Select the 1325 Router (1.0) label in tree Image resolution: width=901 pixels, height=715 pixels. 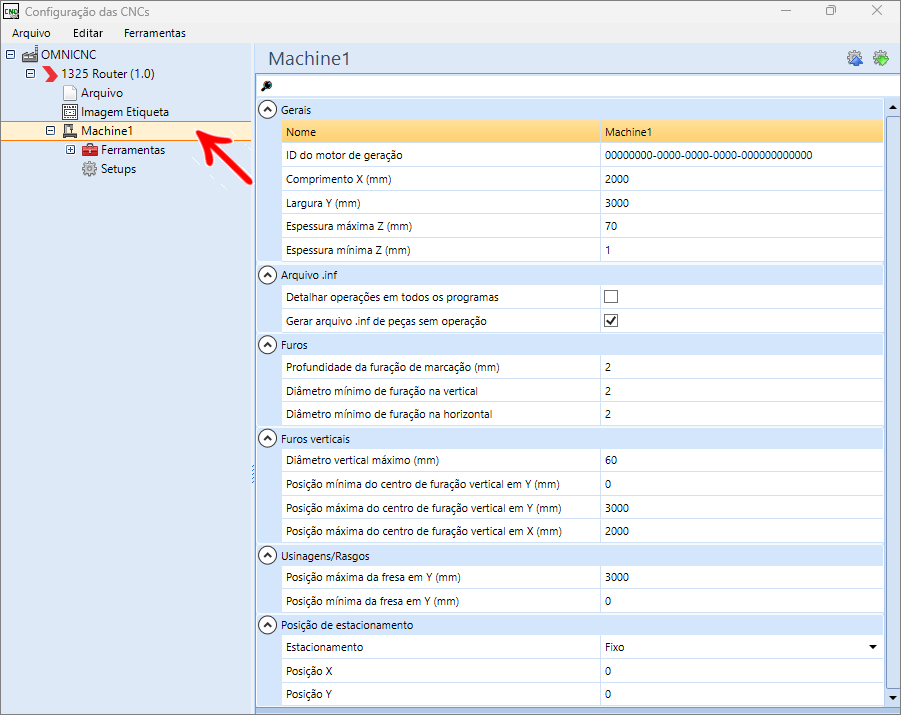point(107,74)
